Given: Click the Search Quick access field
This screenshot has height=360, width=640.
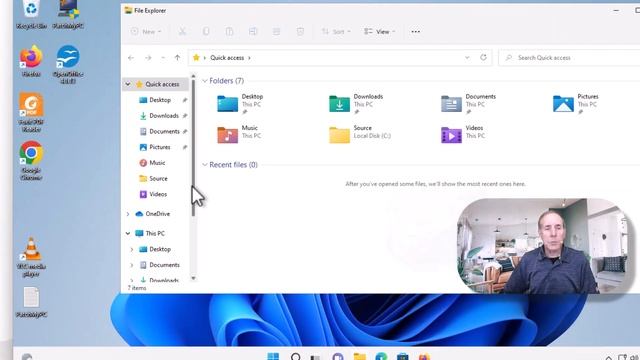Looking at the screenshot, I should point(569,58).
